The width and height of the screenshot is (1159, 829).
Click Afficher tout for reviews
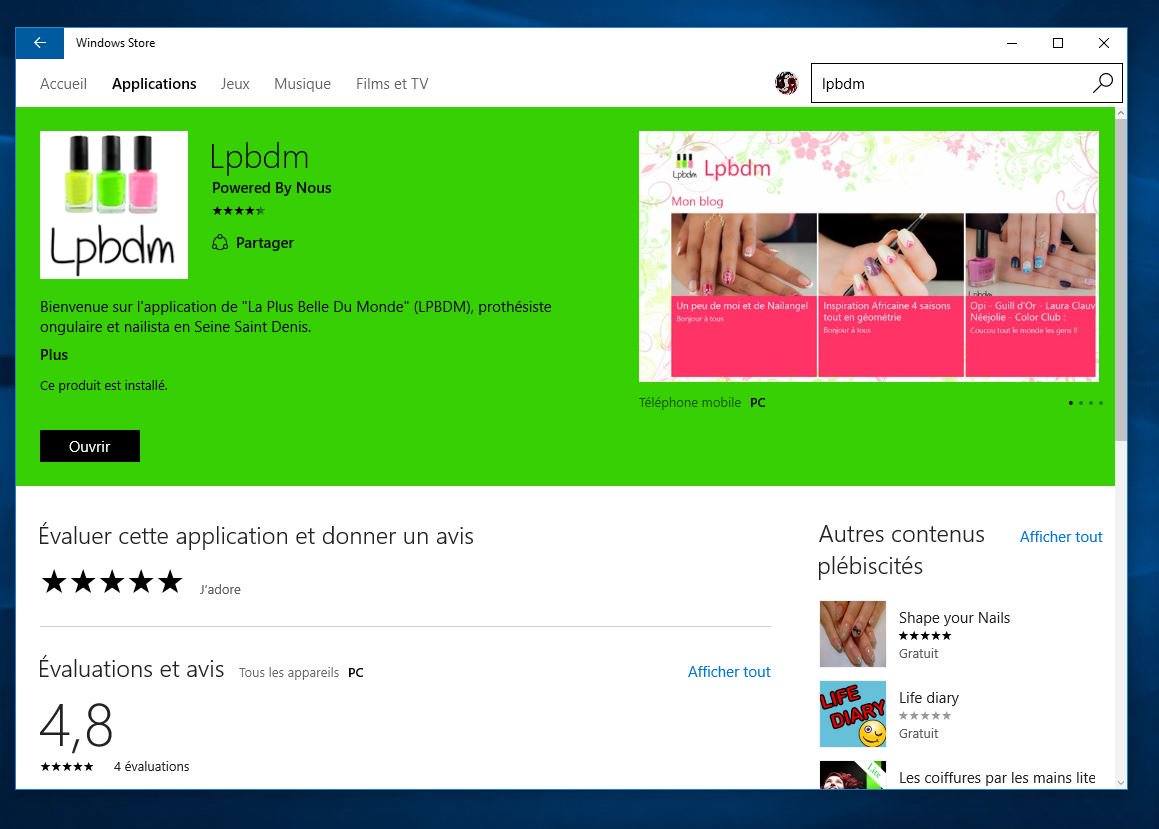(x=729, y=672)
